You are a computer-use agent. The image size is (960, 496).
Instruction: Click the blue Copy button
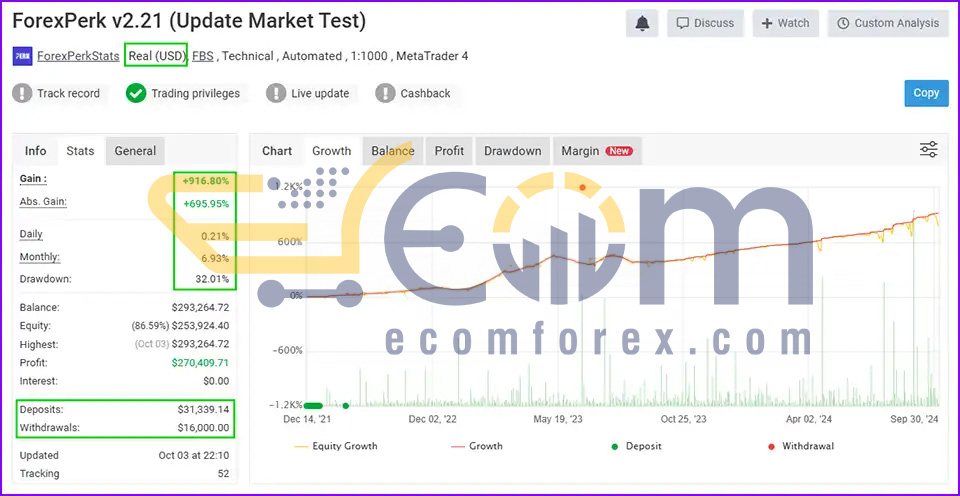926,93
